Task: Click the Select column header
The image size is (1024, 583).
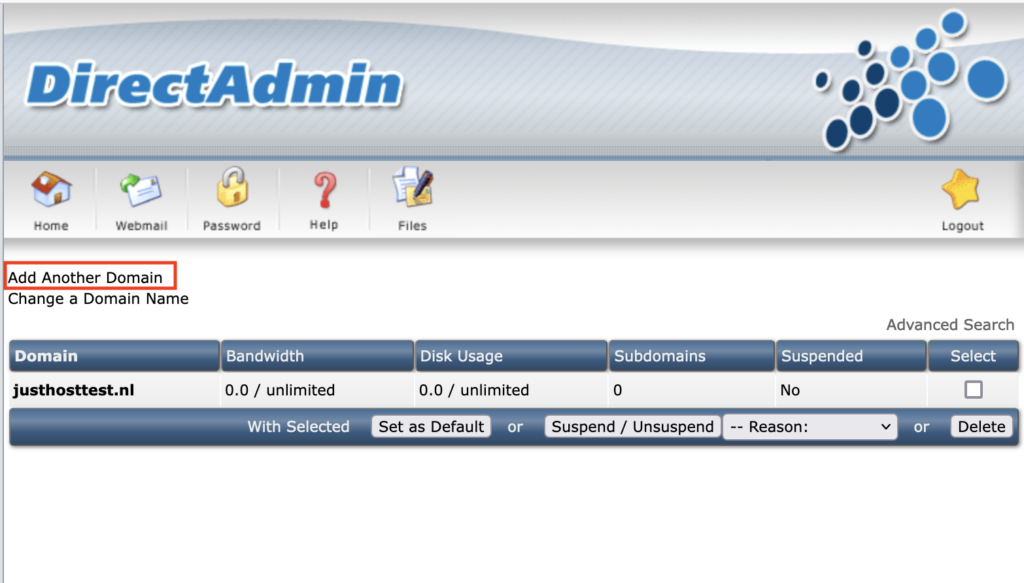Action: [973, 356]
